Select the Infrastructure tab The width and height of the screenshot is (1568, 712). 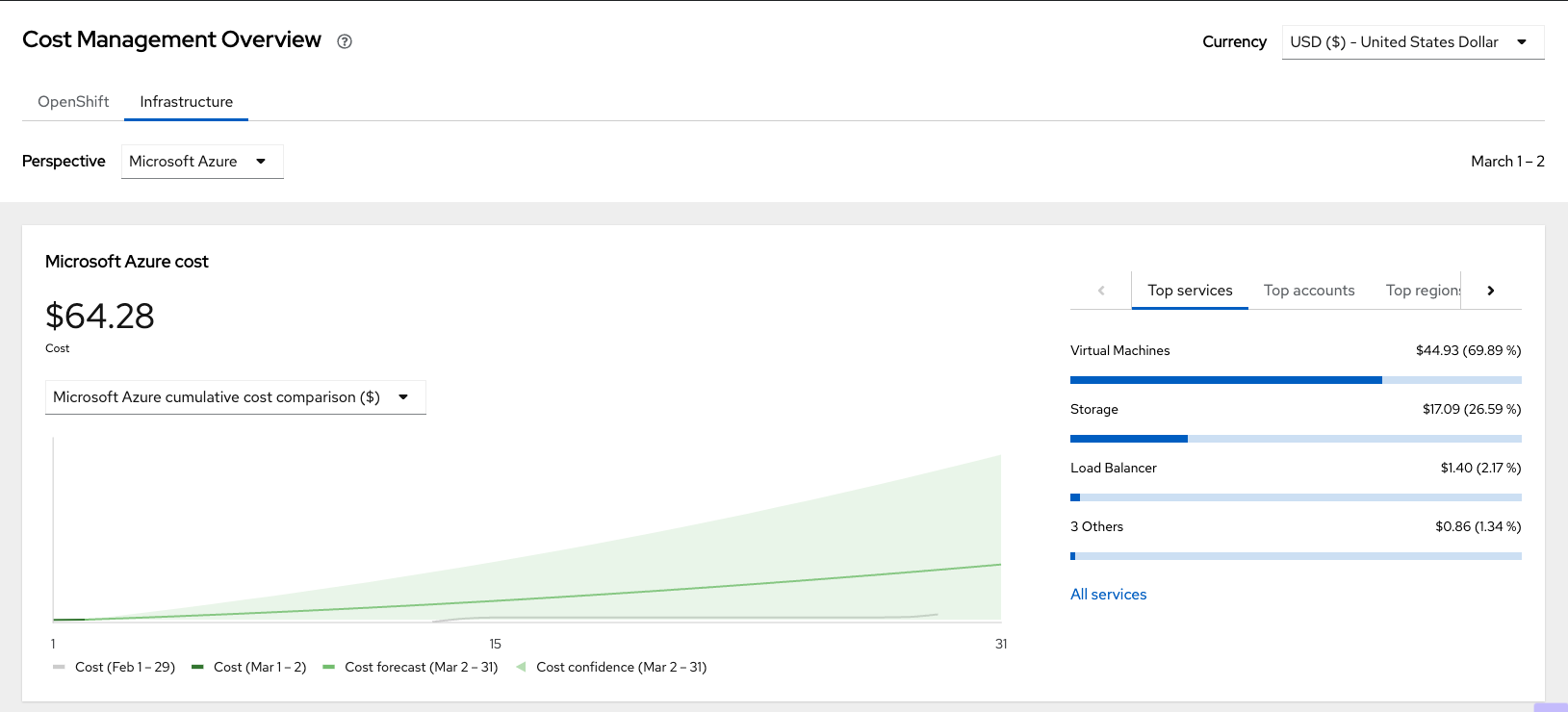[187, 102]
